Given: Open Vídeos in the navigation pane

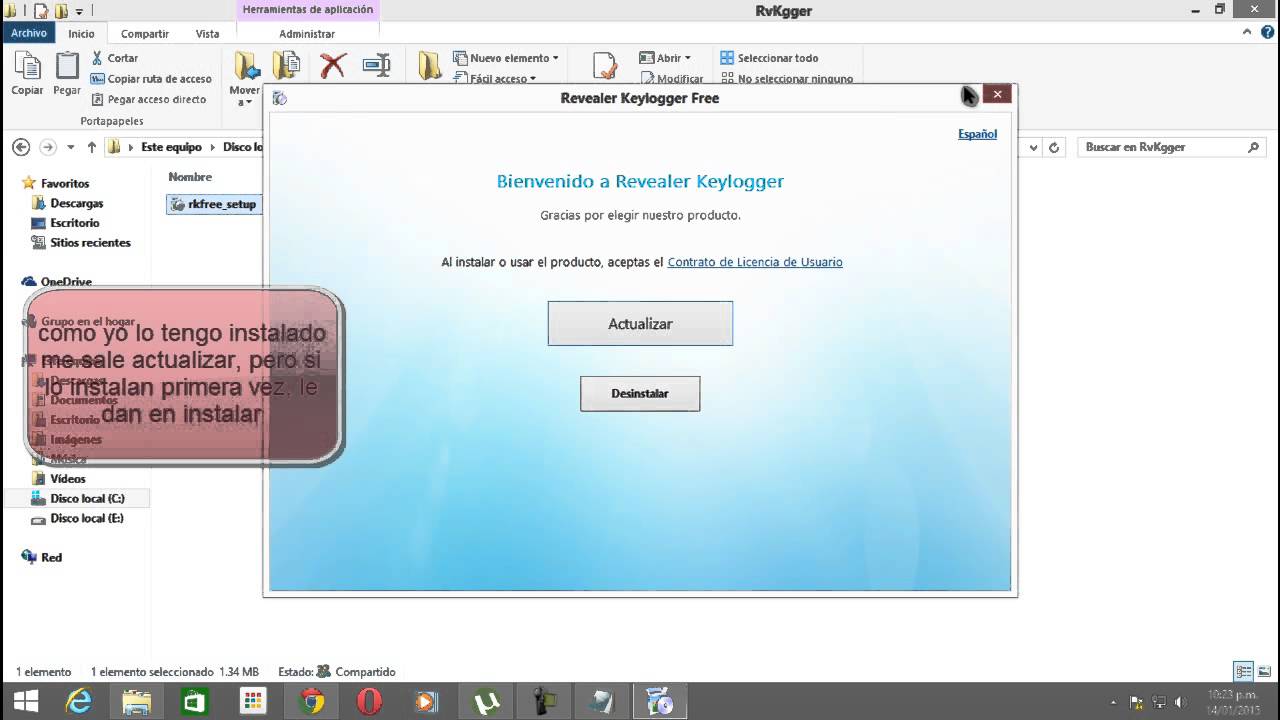Looking at the screenshot, I should 68,479.
